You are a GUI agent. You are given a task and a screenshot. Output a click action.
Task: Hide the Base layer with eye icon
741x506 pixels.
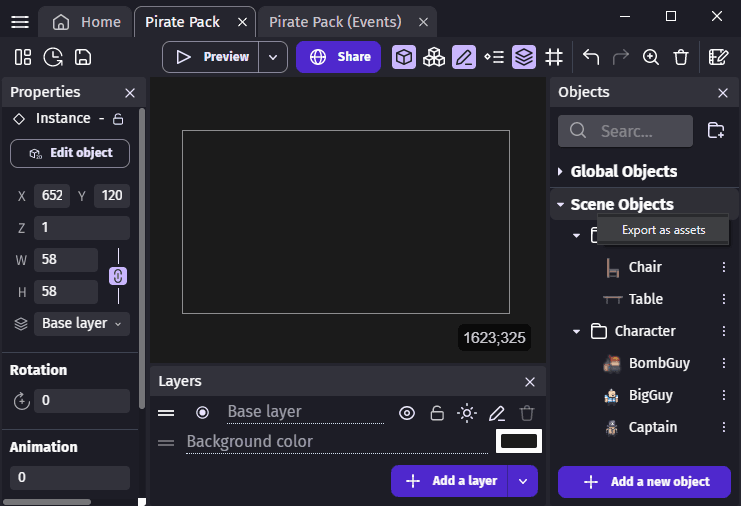click(x=407, y=413)
